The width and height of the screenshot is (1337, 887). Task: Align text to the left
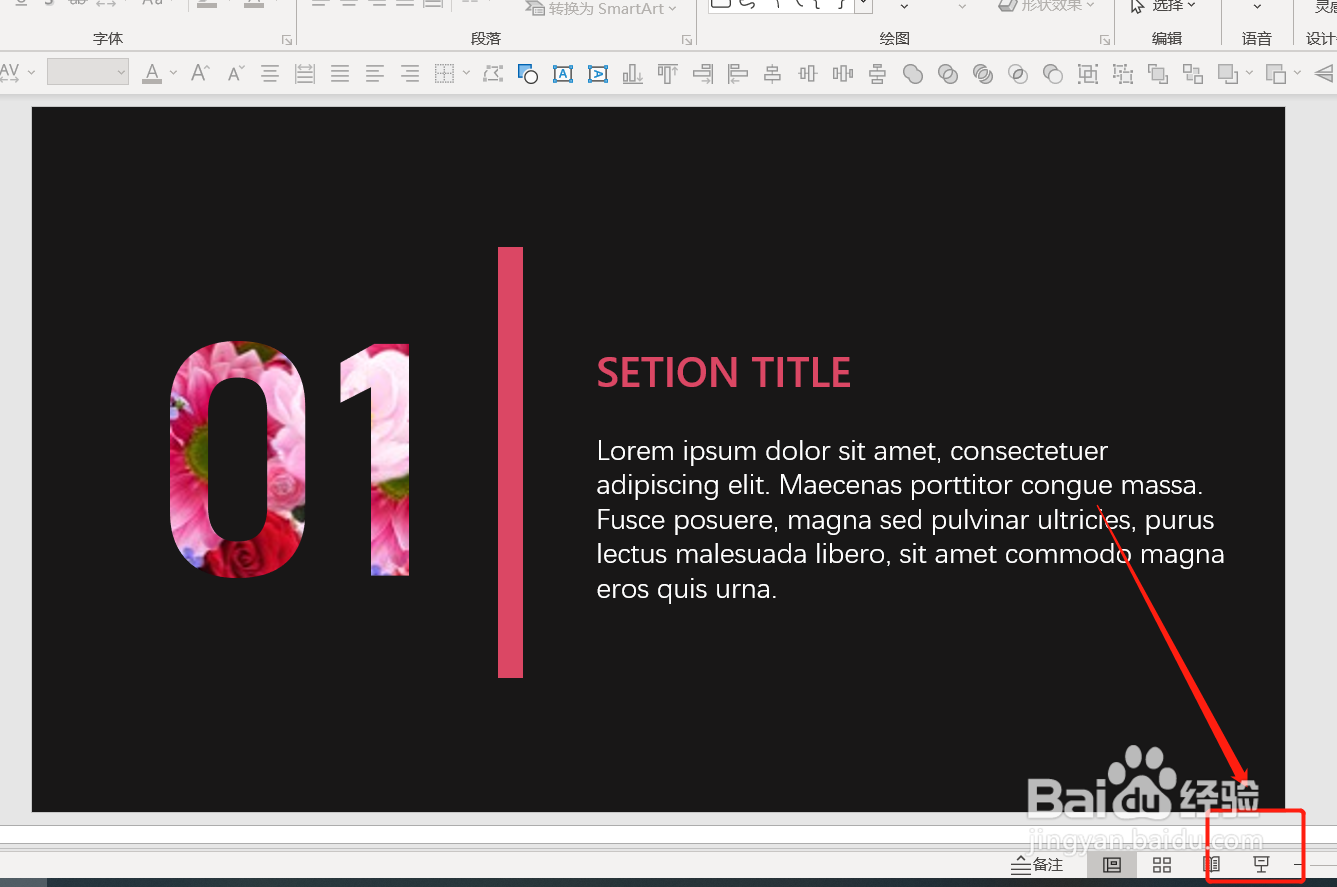tap(375, 73)
